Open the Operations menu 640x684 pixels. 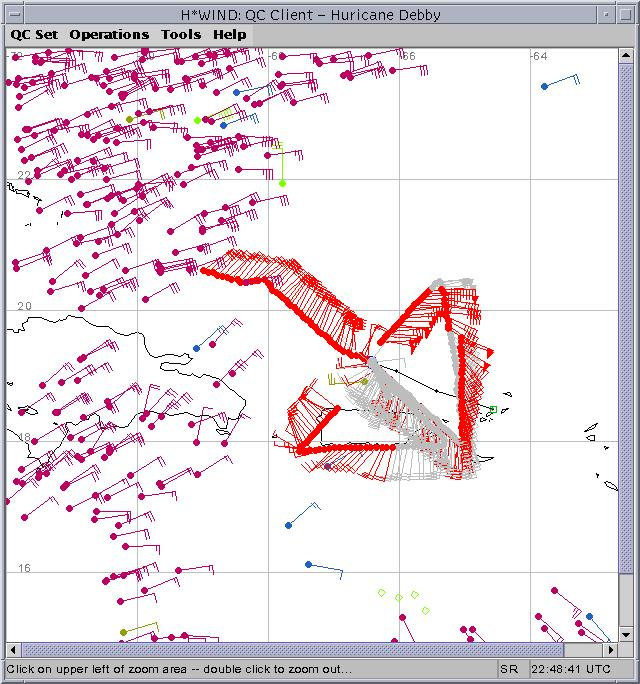pos(109,34)
